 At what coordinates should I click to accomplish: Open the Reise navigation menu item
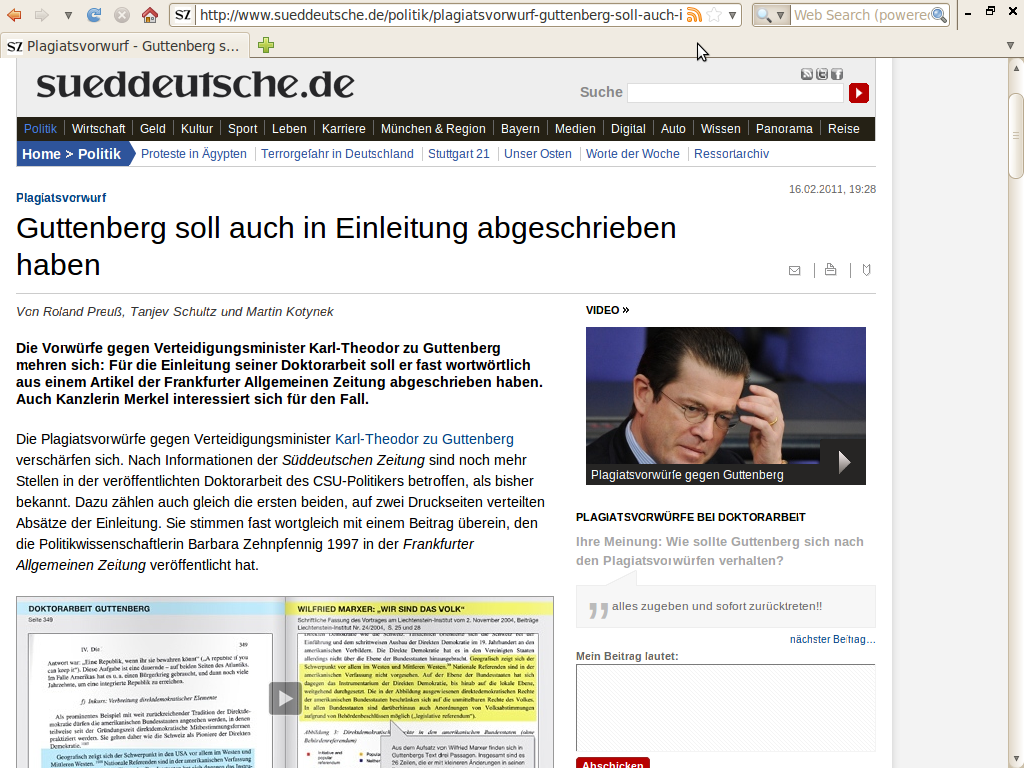point(844,129)
